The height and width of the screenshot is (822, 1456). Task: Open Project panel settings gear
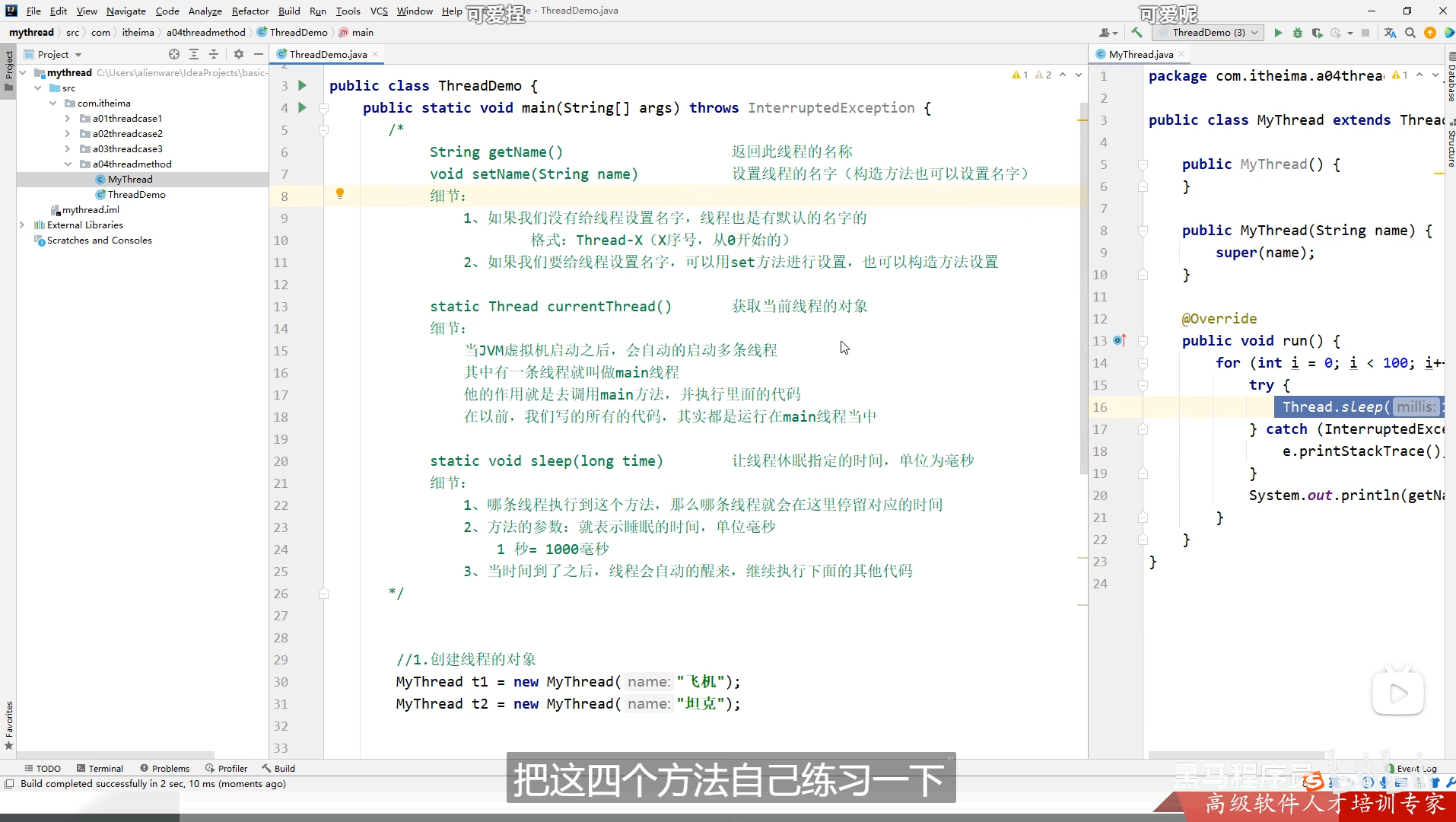click(239, 54)
